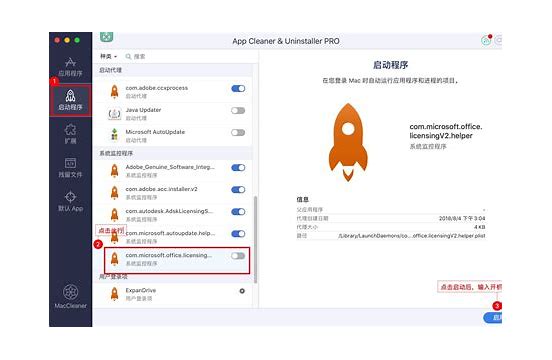Click the com.microsoft.office.licensing rocket icon

(114, 259)
